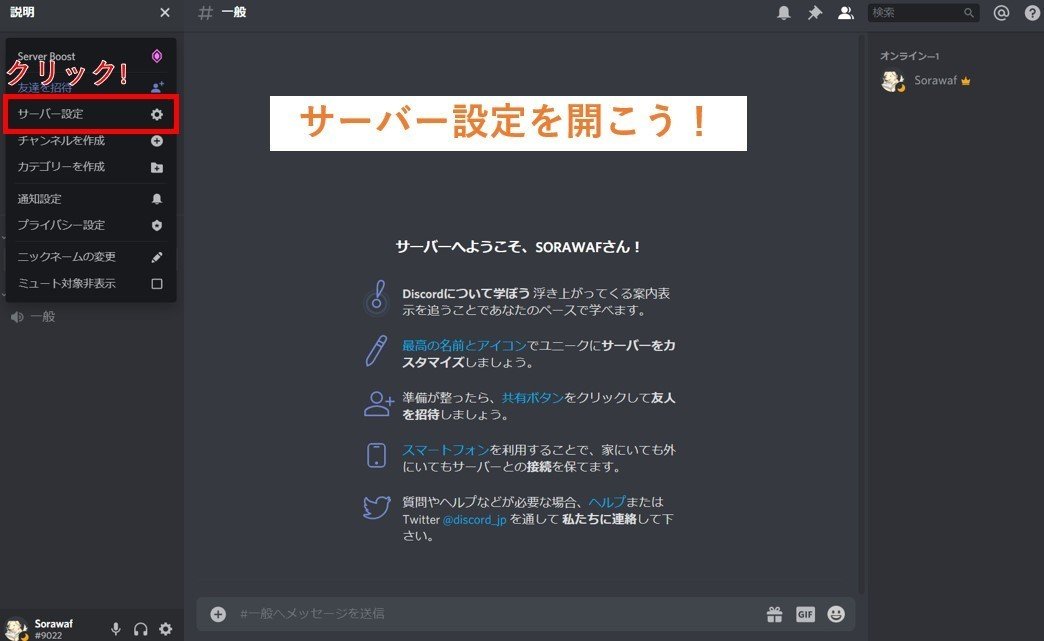Click Sorawaf's avatar in member list

coord(893,81)
